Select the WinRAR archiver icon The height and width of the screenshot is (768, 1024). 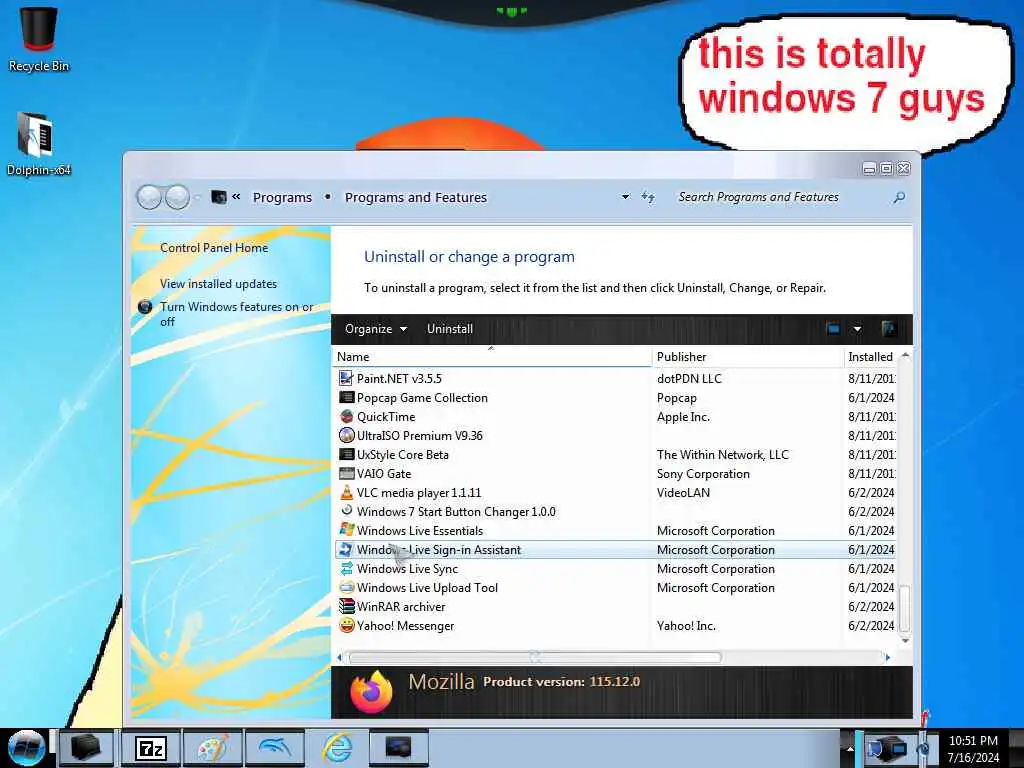[x=346, y=606]
